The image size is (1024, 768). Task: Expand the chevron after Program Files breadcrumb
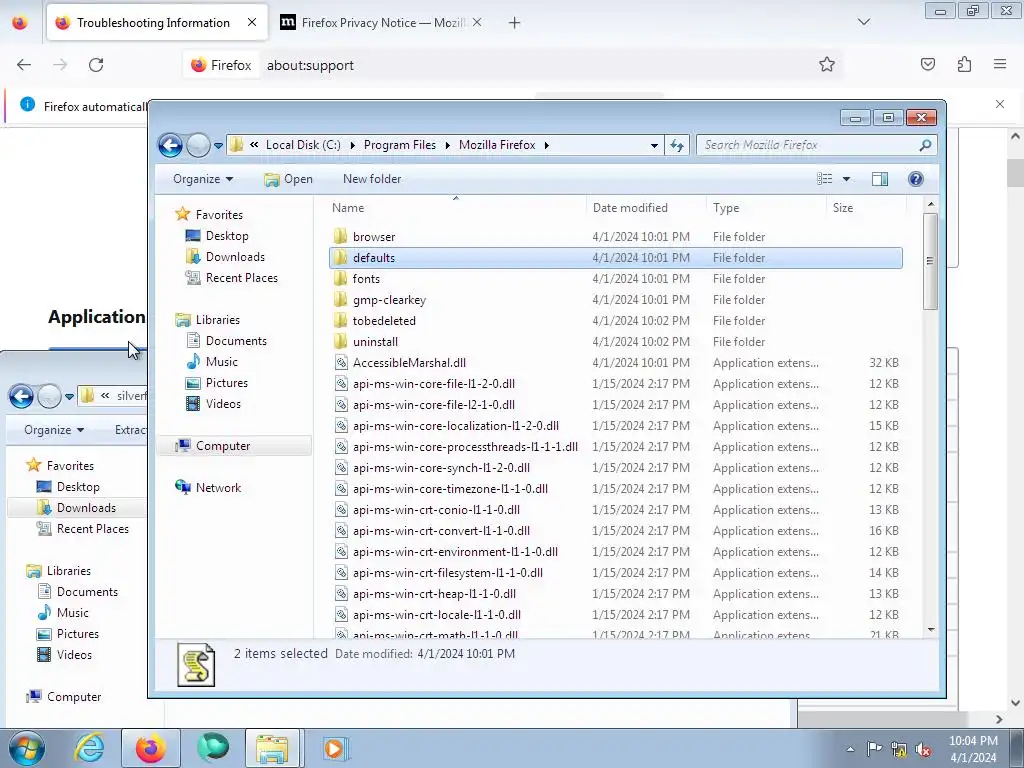click(448, 145)
